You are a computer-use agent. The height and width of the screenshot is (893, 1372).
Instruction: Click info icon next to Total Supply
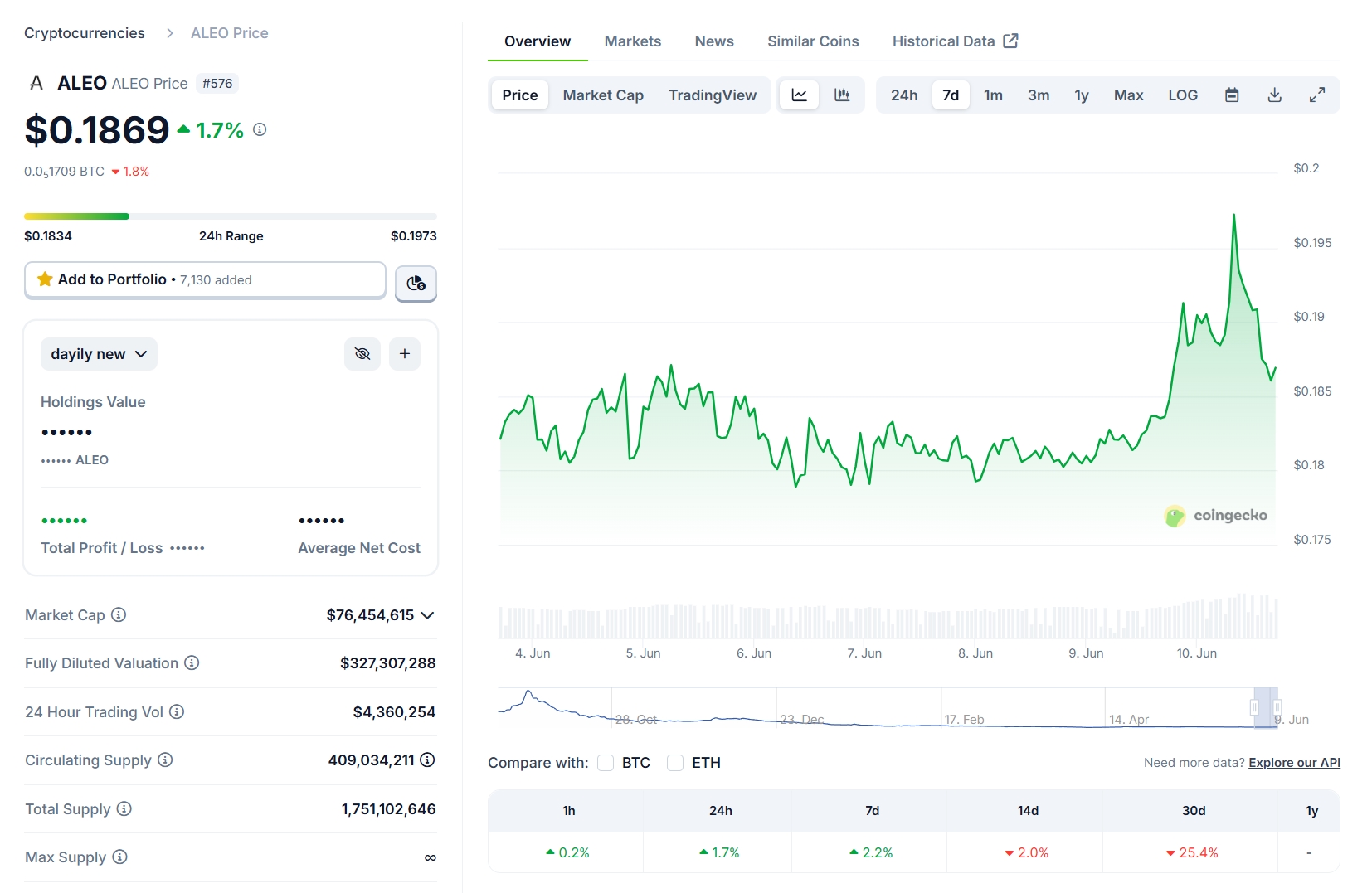(x=124, y=808)
